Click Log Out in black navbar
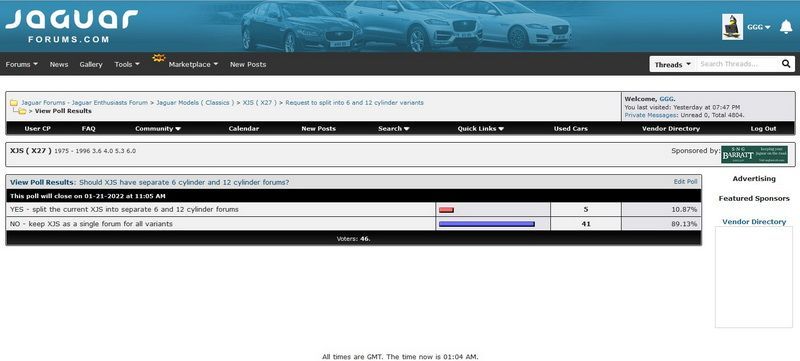The width and height of the screenshot is (800, 361). tap(763, 128)
